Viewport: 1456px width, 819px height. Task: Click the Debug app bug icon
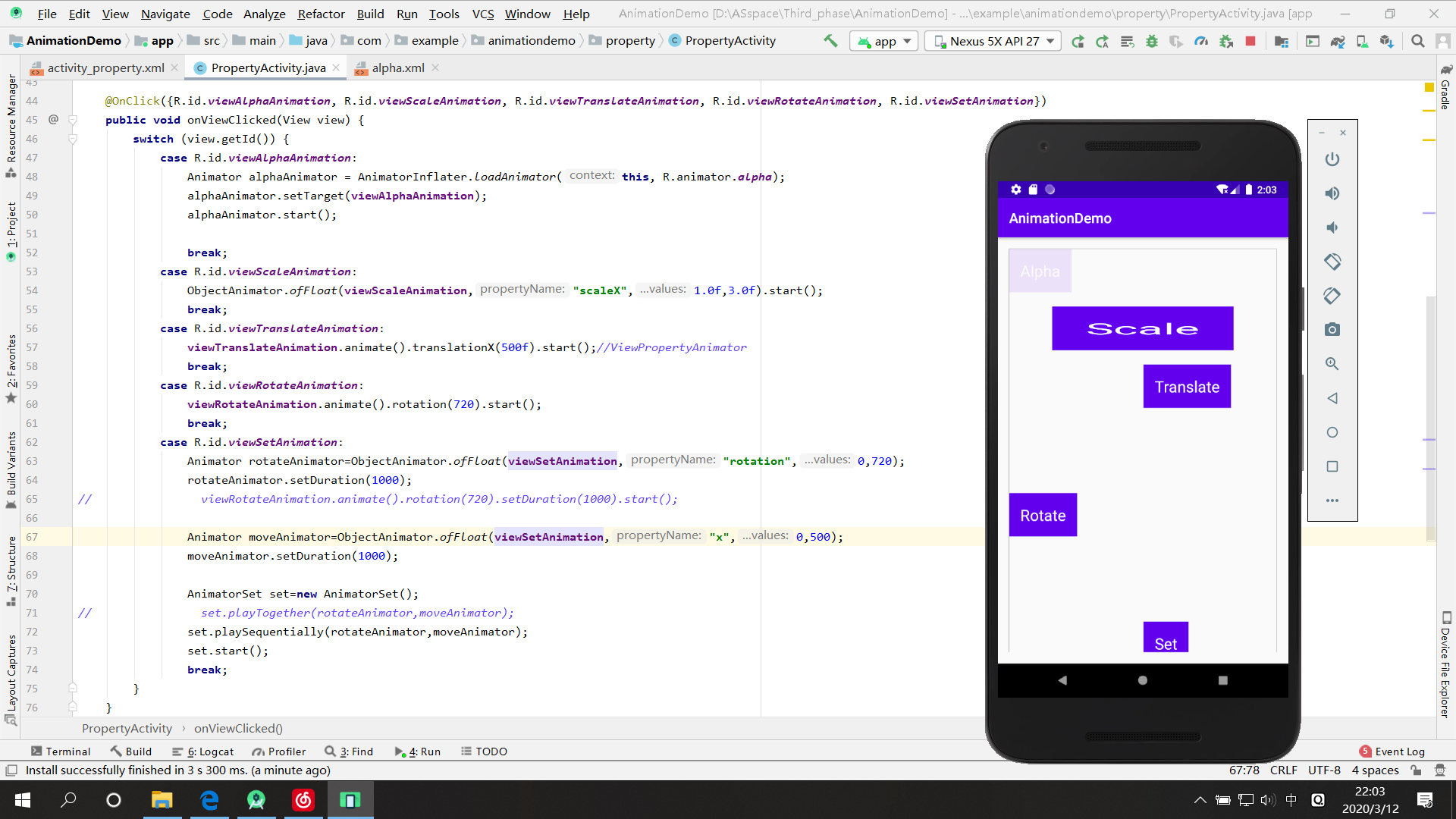[1152, 41]
